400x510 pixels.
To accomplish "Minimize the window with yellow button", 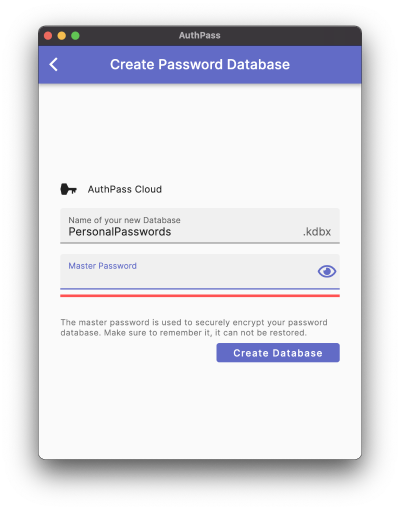I will point(62,36).
